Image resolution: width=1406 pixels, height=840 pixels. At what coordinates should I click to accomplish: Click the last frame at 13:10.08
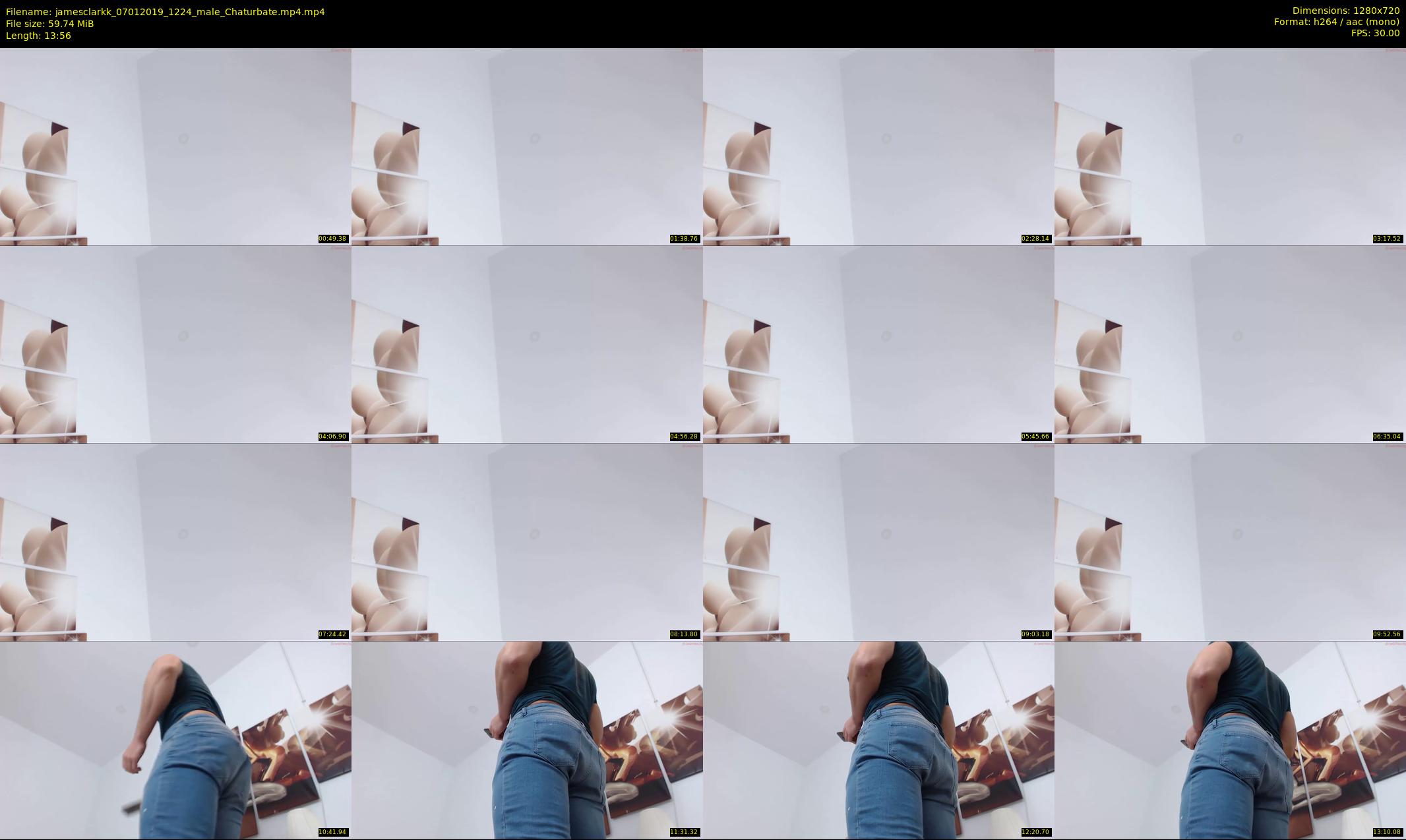[x=1230, y=740]
